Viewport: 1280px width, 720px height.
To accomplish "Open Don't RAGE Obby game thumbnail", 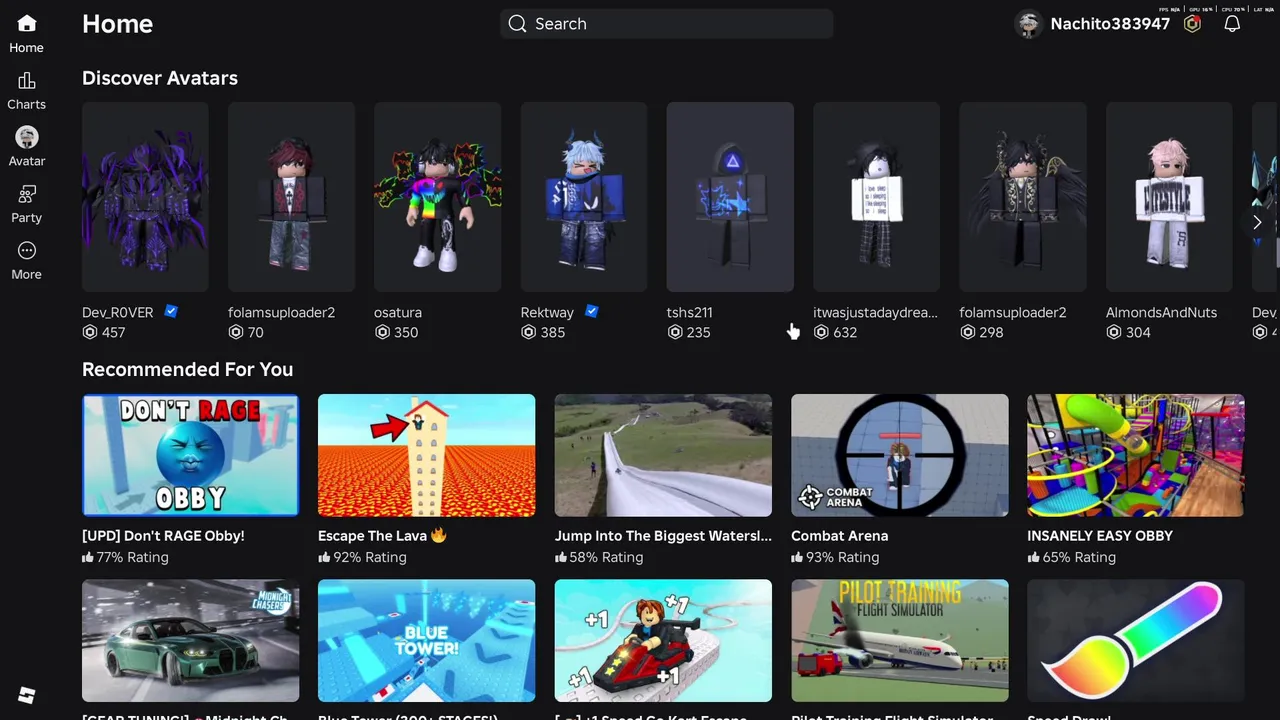I will pos(190,455).
